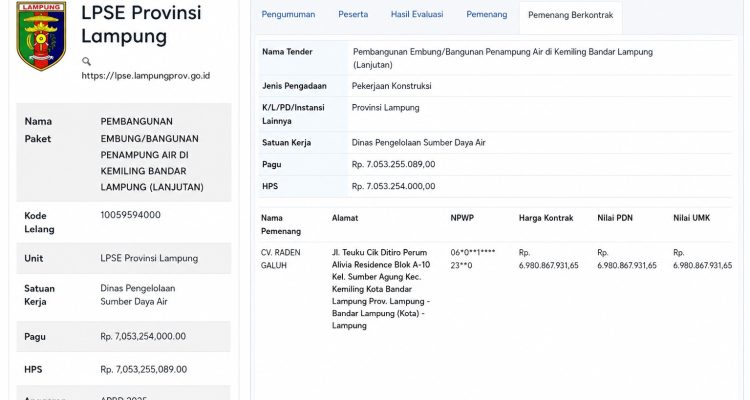Click the Nilai UMK column header

point(692,218)
